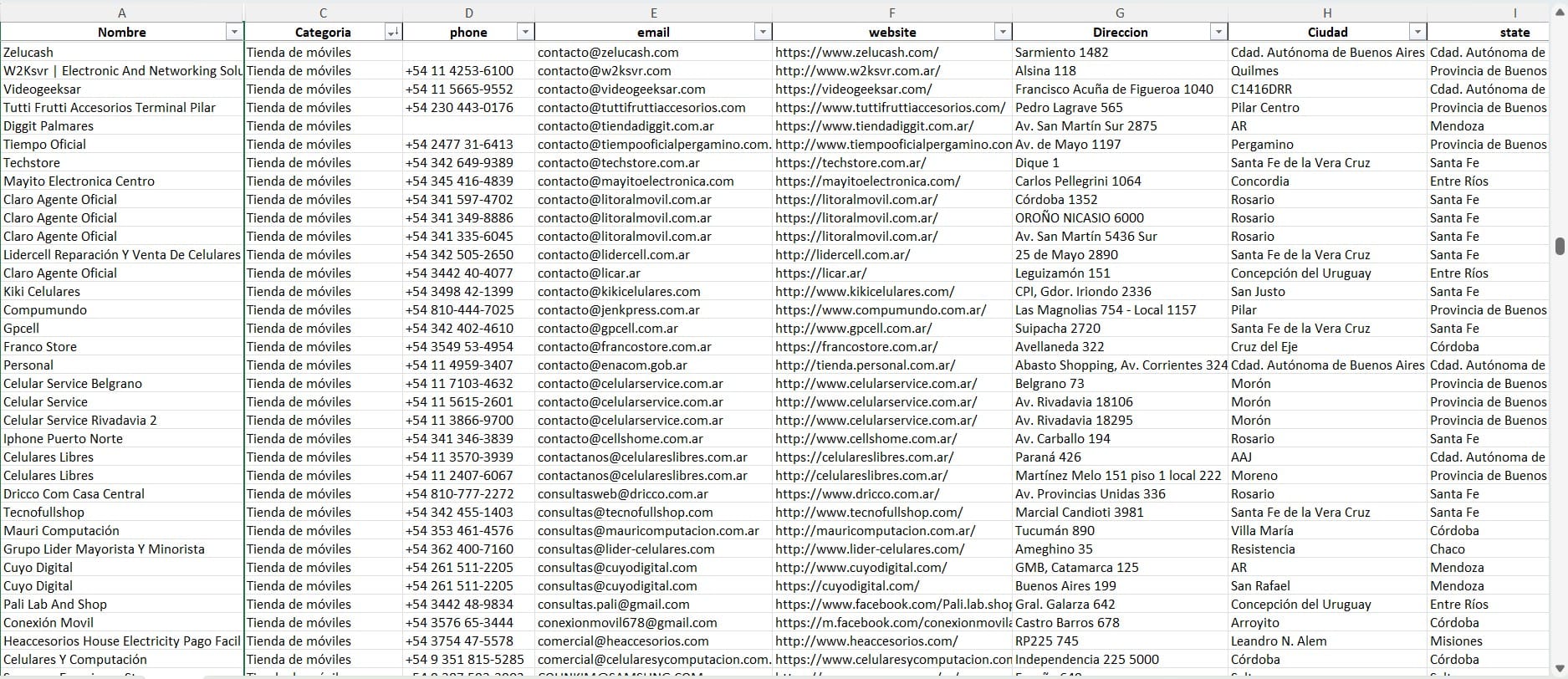Click the "Iphone Puerto Norte" cell
The height and width of the screenshot is (679, 1568).
point(122,438)
